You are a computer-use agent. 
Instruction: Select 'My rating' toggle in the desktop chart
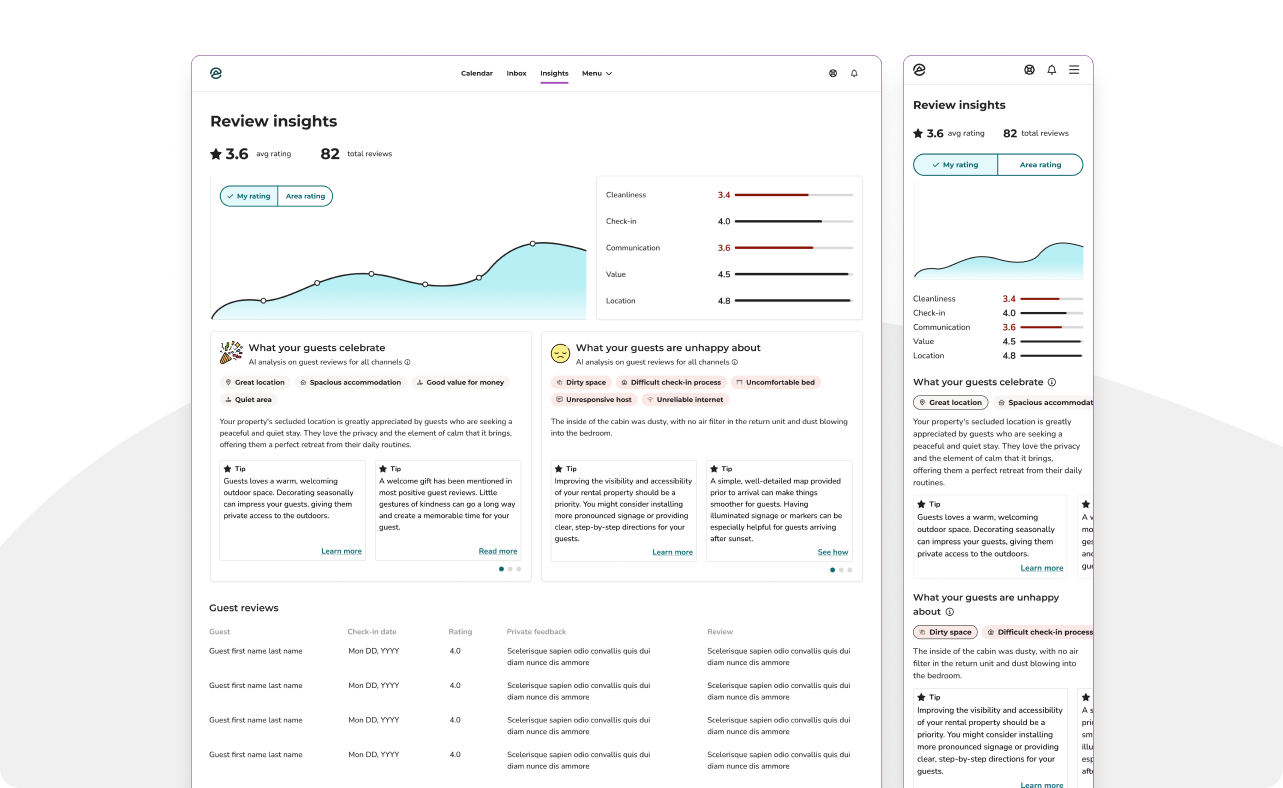pyautogui.click(x=249, y=196)
